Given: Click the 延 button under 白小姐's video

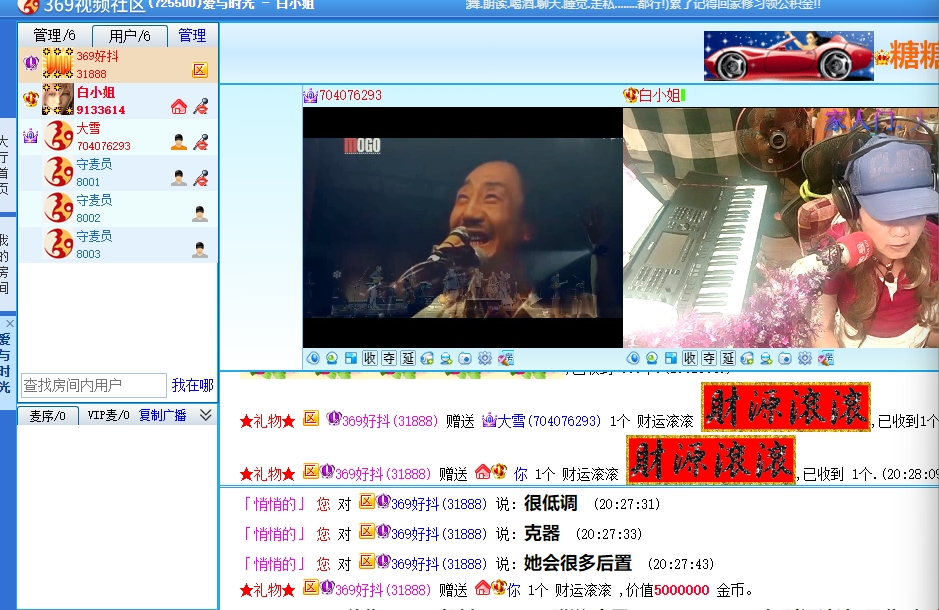Looking at the screenshot, I should tap(728, 359).
